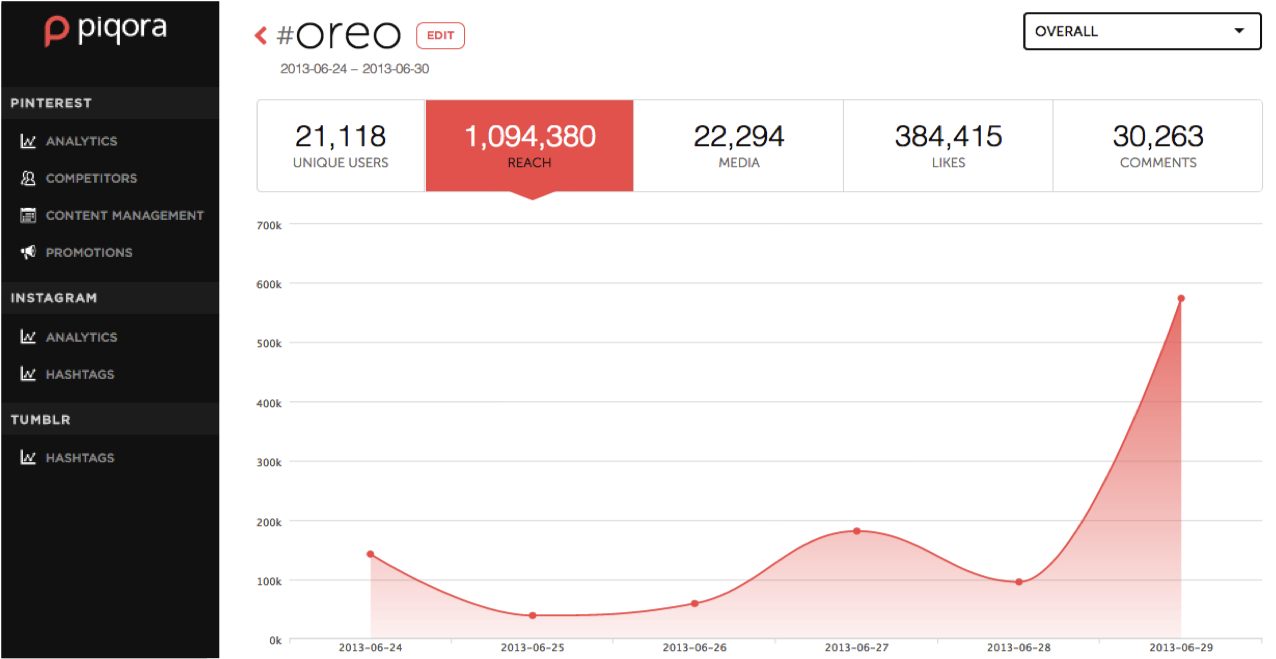Click the date range 2013-06-24 – 2013-06-30
Screen dimensions: 1276x659
[x=355, y=69]
